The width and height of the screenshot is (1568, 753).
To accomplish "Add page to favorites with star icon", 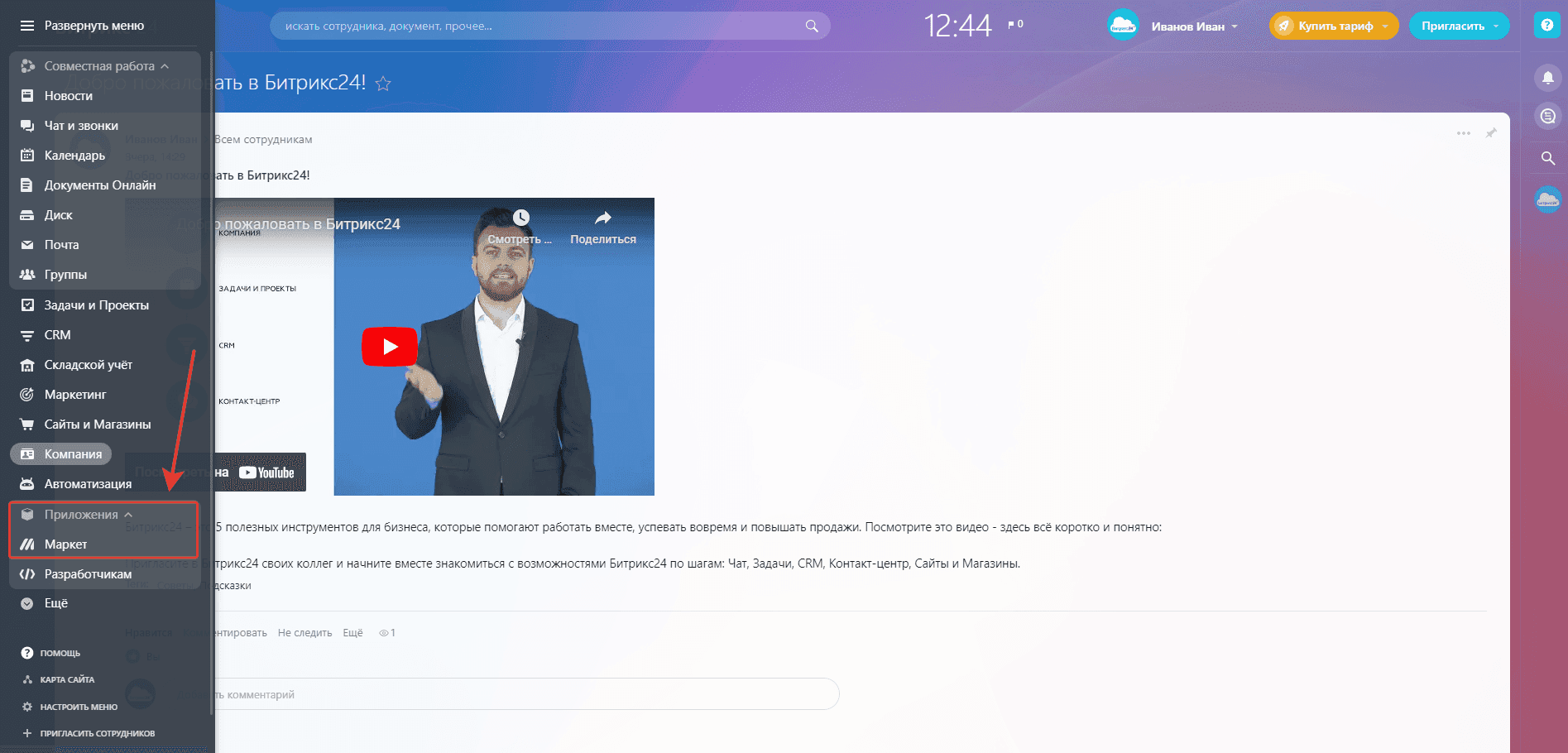I will tap(383, 84).
